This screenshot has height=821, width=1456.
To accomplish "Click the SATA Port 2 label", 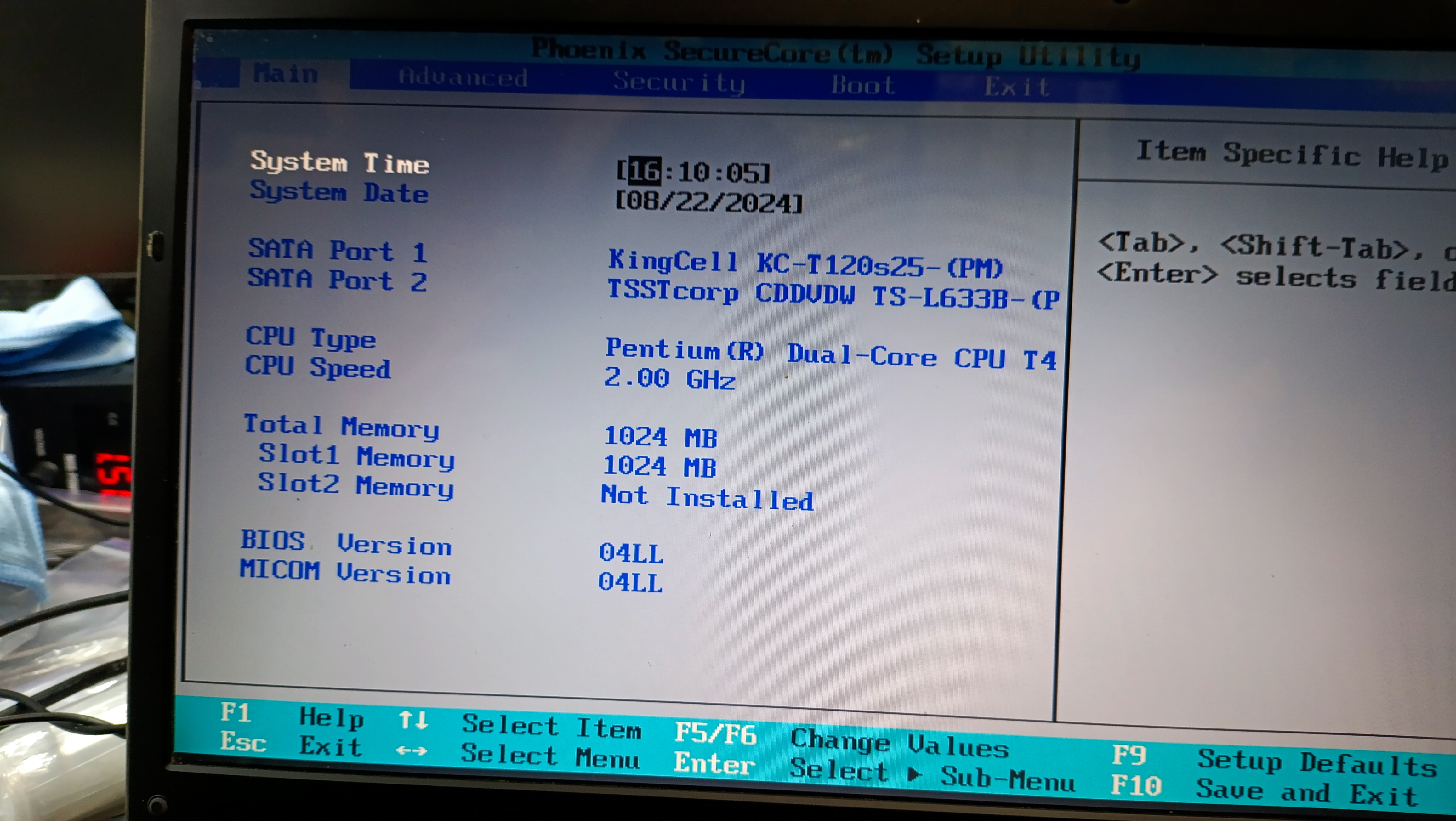I will click(x=337, y=280).
